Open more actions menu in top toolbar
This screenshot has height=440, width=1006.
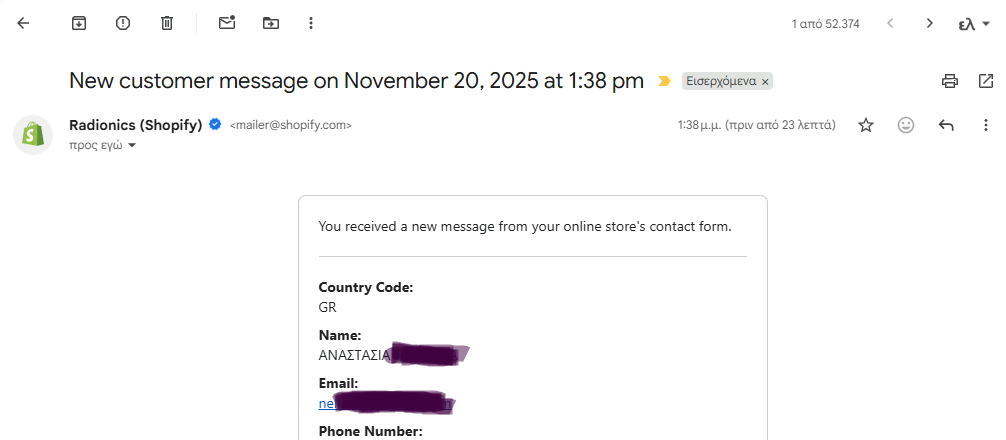311,23
